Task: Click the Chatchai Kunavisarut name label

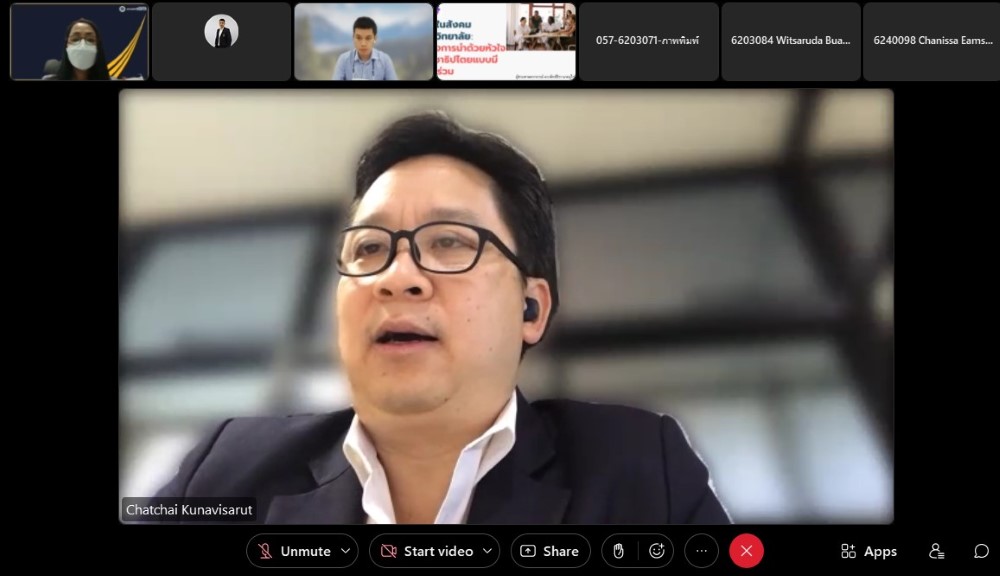Action: 188,510
